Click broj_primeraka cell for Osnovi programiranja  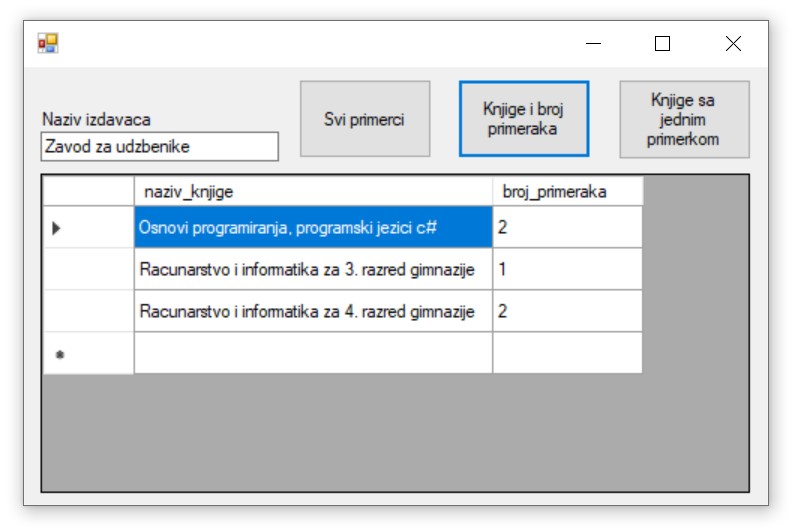(x=567, y=227)
